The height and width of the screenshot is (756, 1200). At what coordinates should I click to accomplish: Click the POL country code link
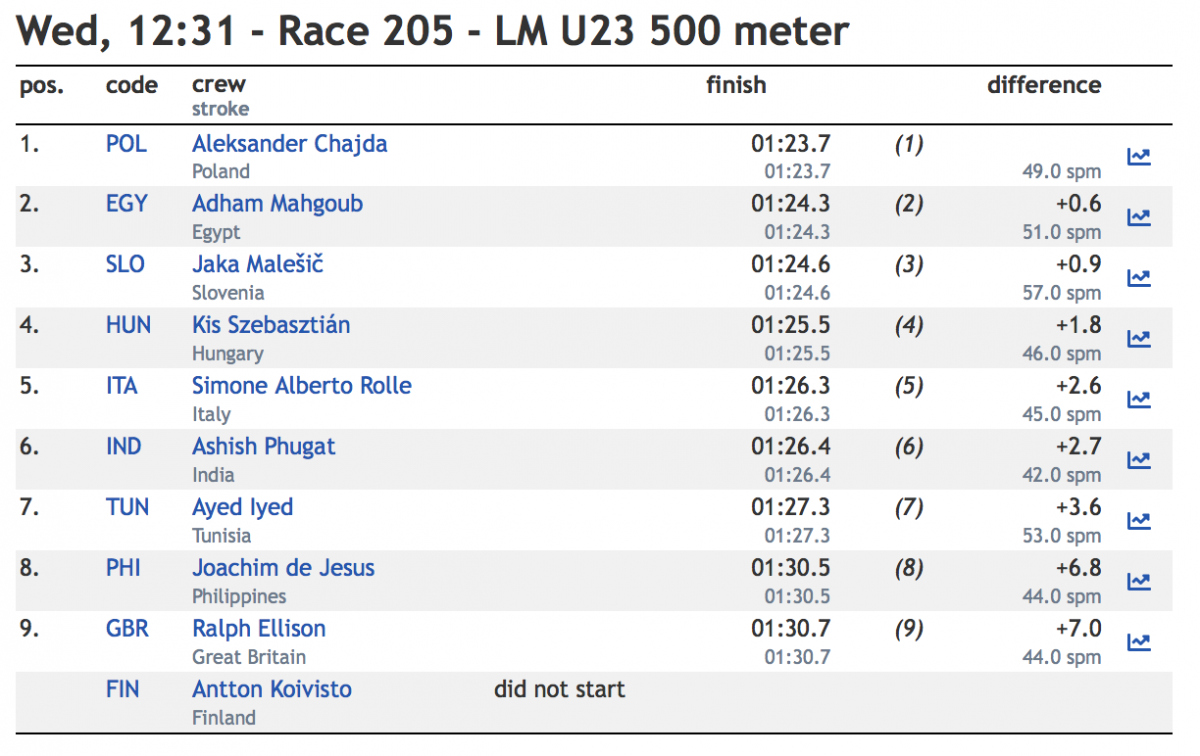tap(126, 144)
